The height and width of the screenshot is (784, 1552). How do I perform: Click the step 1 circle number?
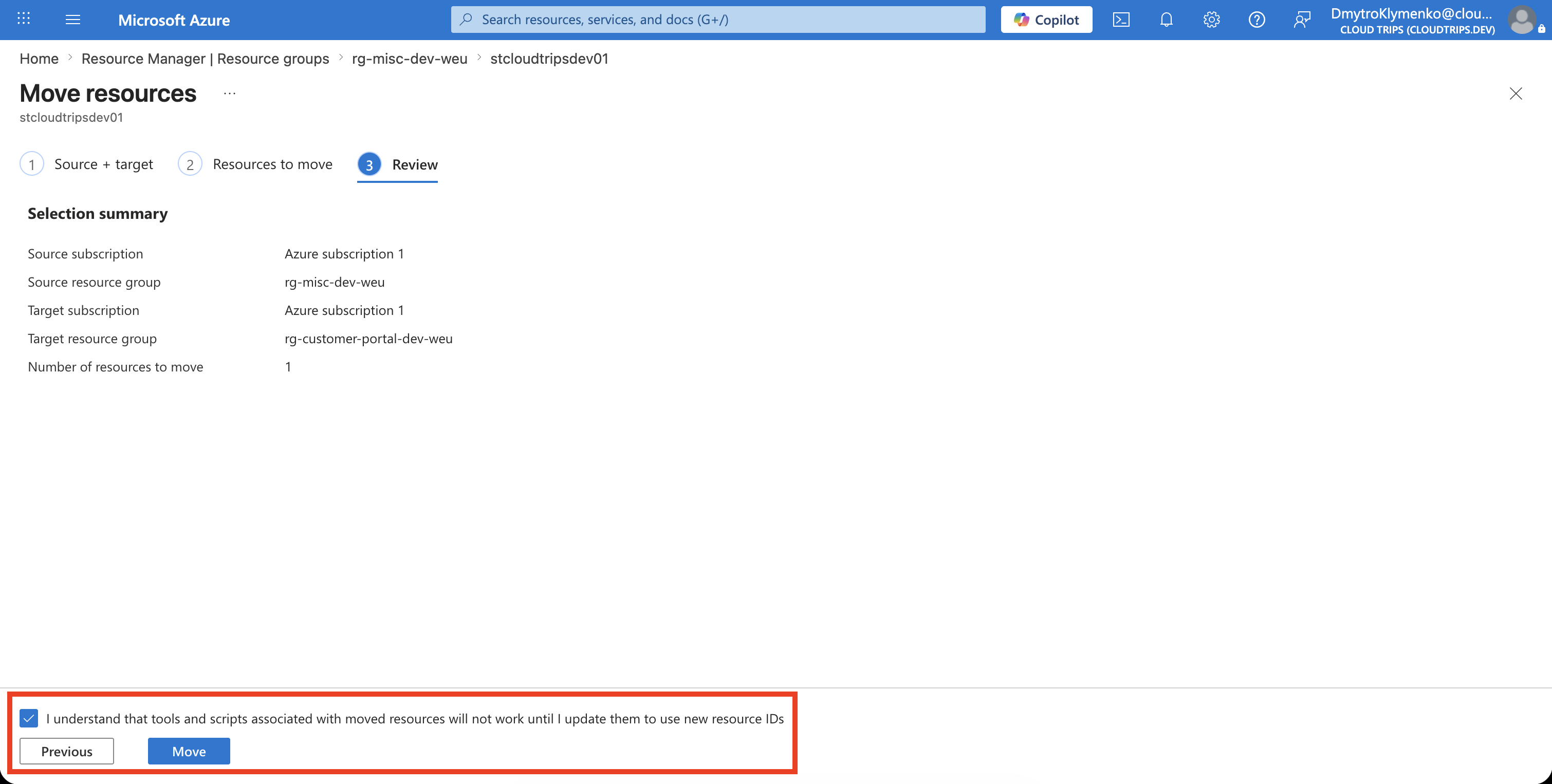[31, 164]
